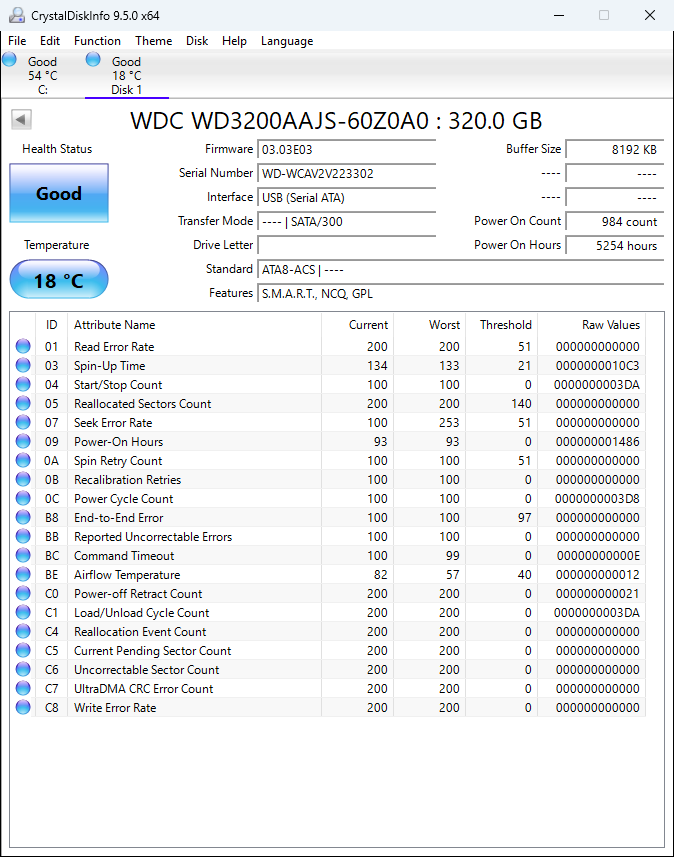Click the Buffer Size value 8192 KB
This screenshot has width=674, height=857.
[614, 150]
